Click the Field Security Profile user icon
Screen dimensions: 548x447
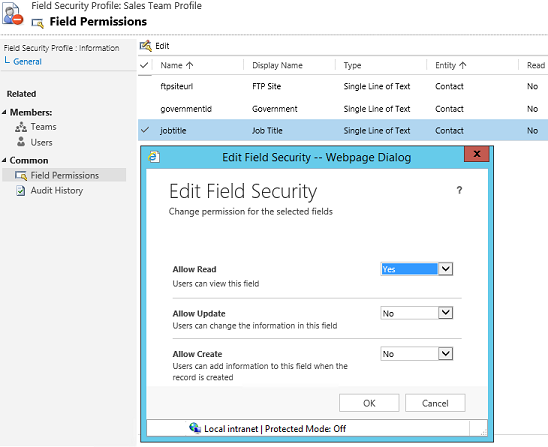point(13,14)
